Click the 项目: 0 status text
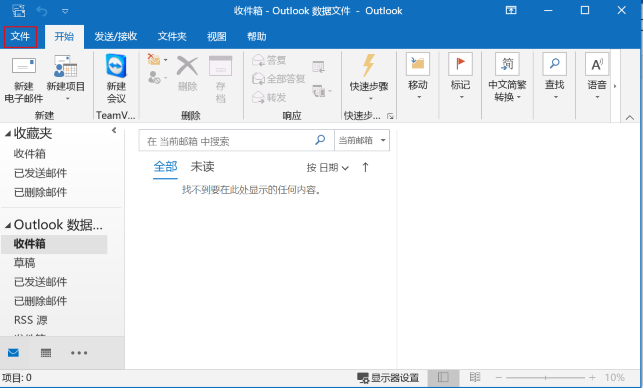The height and width of the screenshot is (388, 643). pos(17,378)
